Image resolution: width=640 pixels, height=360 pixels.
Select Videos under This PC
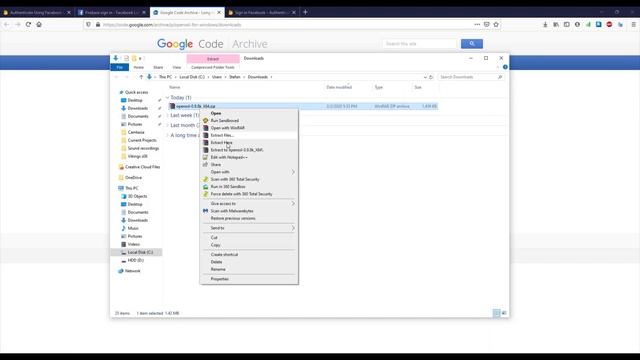tap(133, 244)
